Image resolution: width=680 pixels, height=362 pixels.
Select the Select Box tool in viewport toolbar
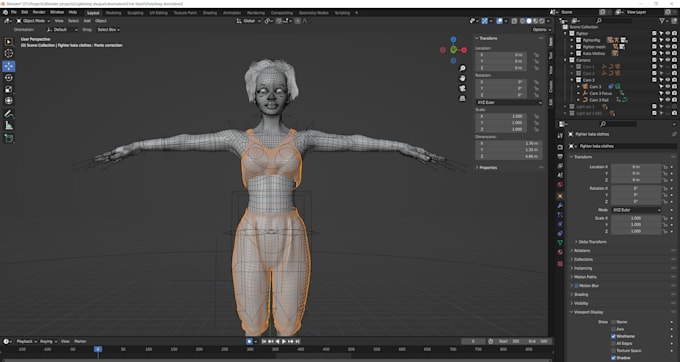pyautogui.click(x=9, y=42)
